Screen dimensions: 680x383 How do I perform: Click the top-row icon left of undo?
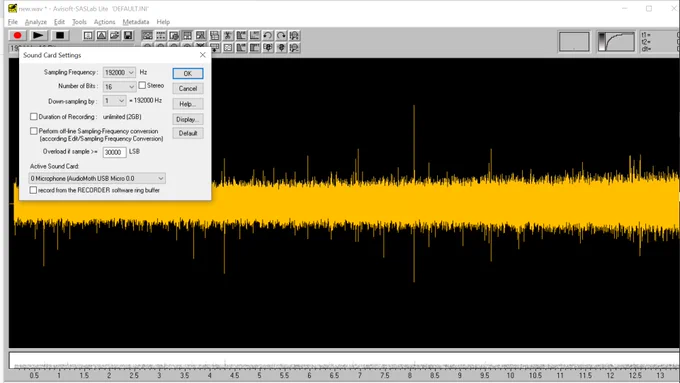(x=255, y=36)
